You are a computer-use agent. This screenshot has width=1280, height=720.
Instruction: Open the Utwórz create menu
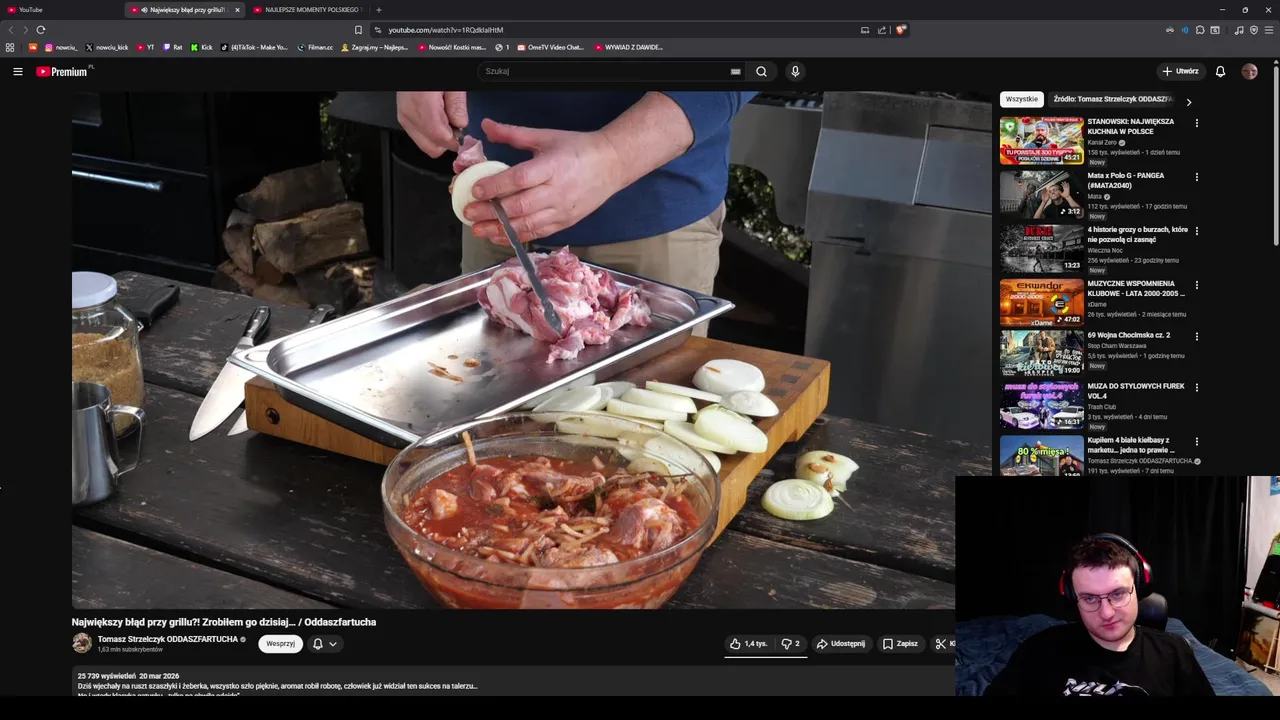[x=1180, y=71]
